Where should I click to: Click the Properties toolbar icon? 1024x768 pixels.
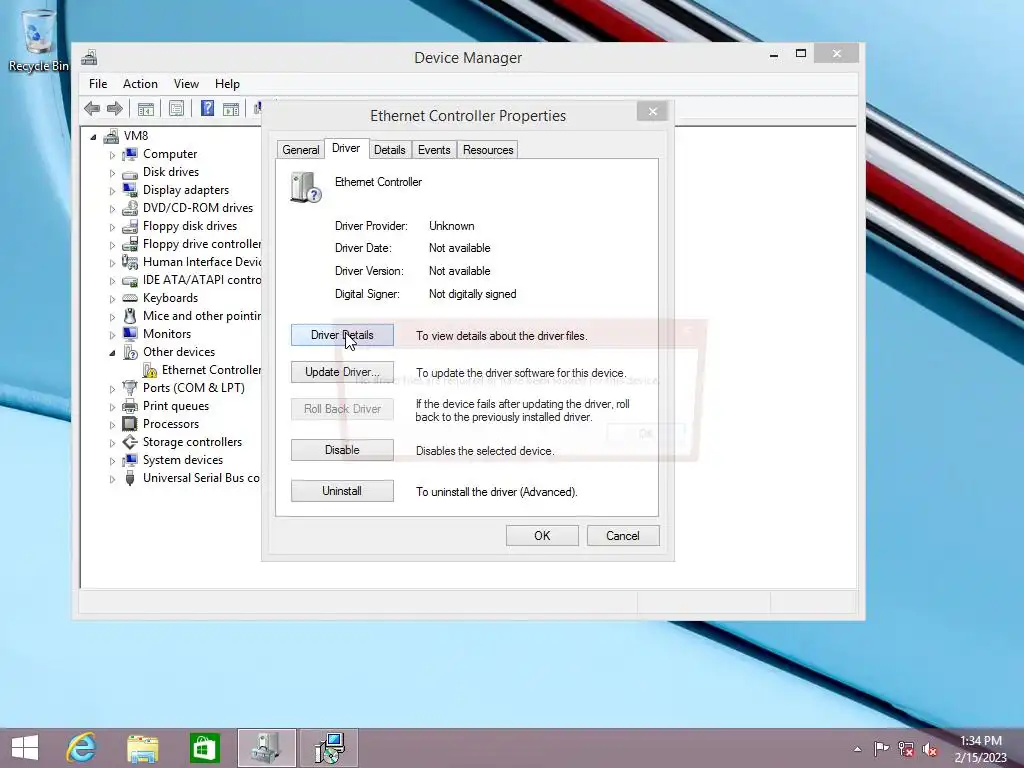point(176,109)
